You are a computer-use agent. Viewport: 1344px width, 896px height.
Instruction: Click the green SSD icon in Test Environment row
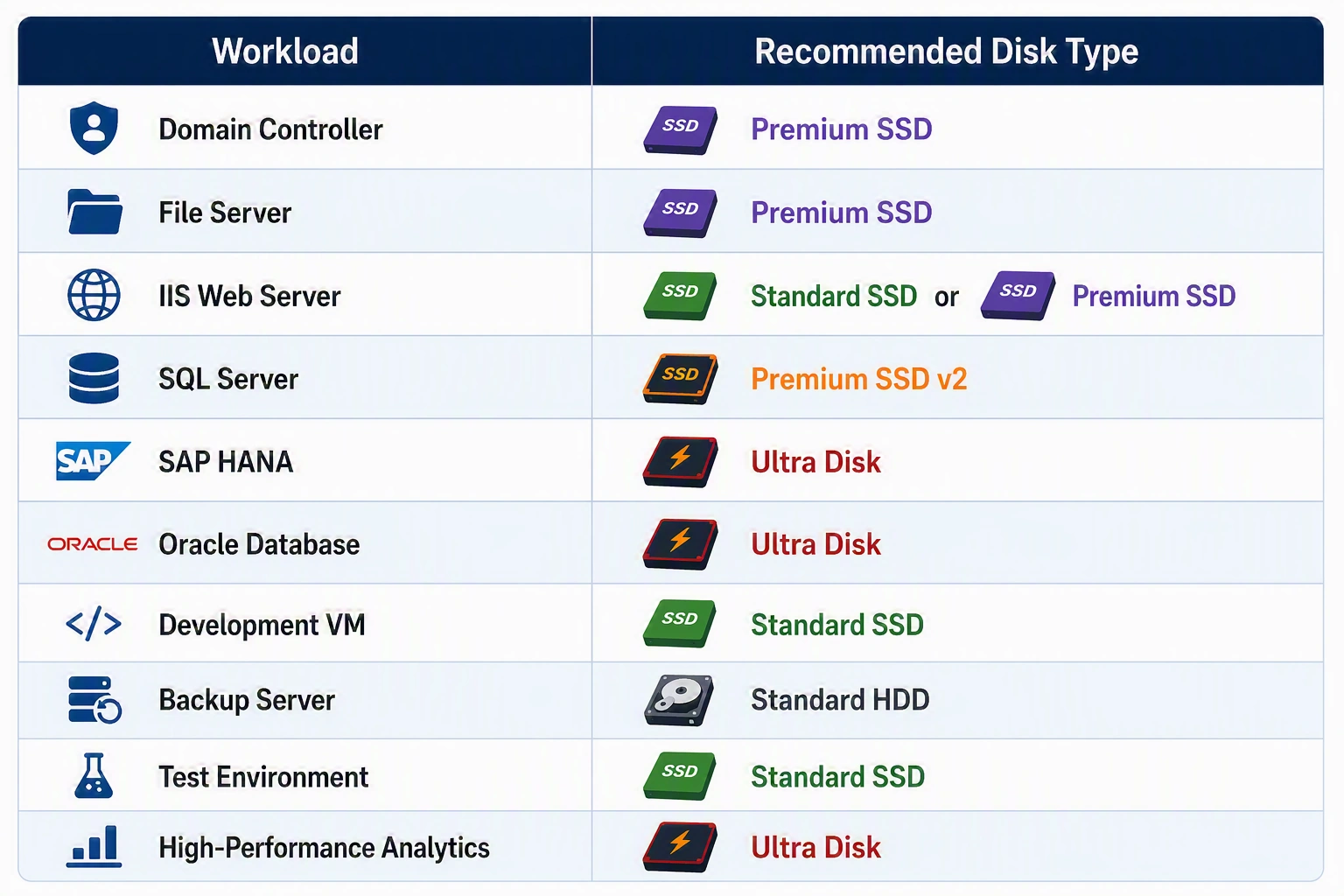(x=680, y=776)
